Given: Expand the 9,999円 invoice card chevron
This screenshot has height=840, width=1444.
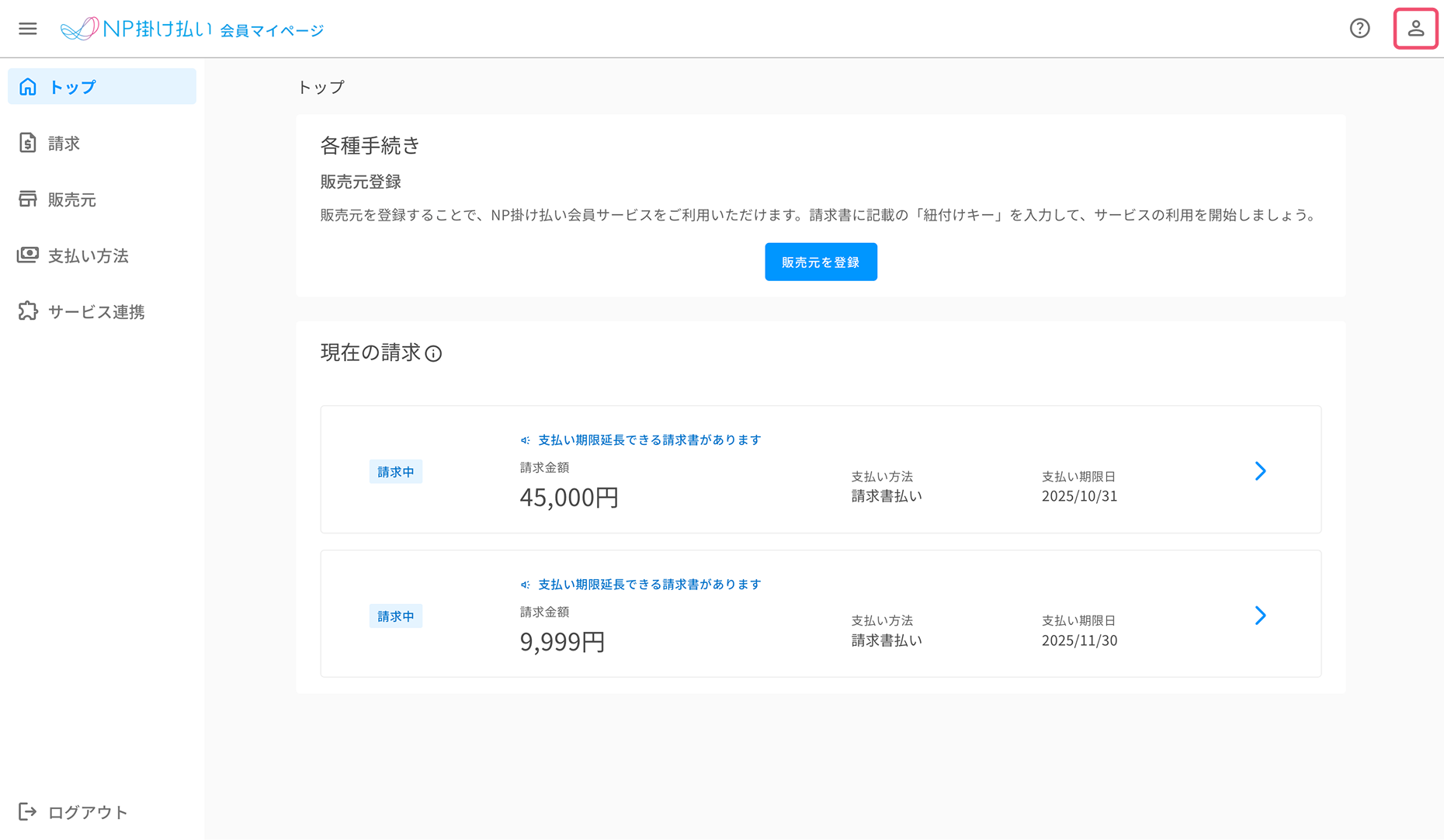Looking at the screenshot, I should point(1260,616).
